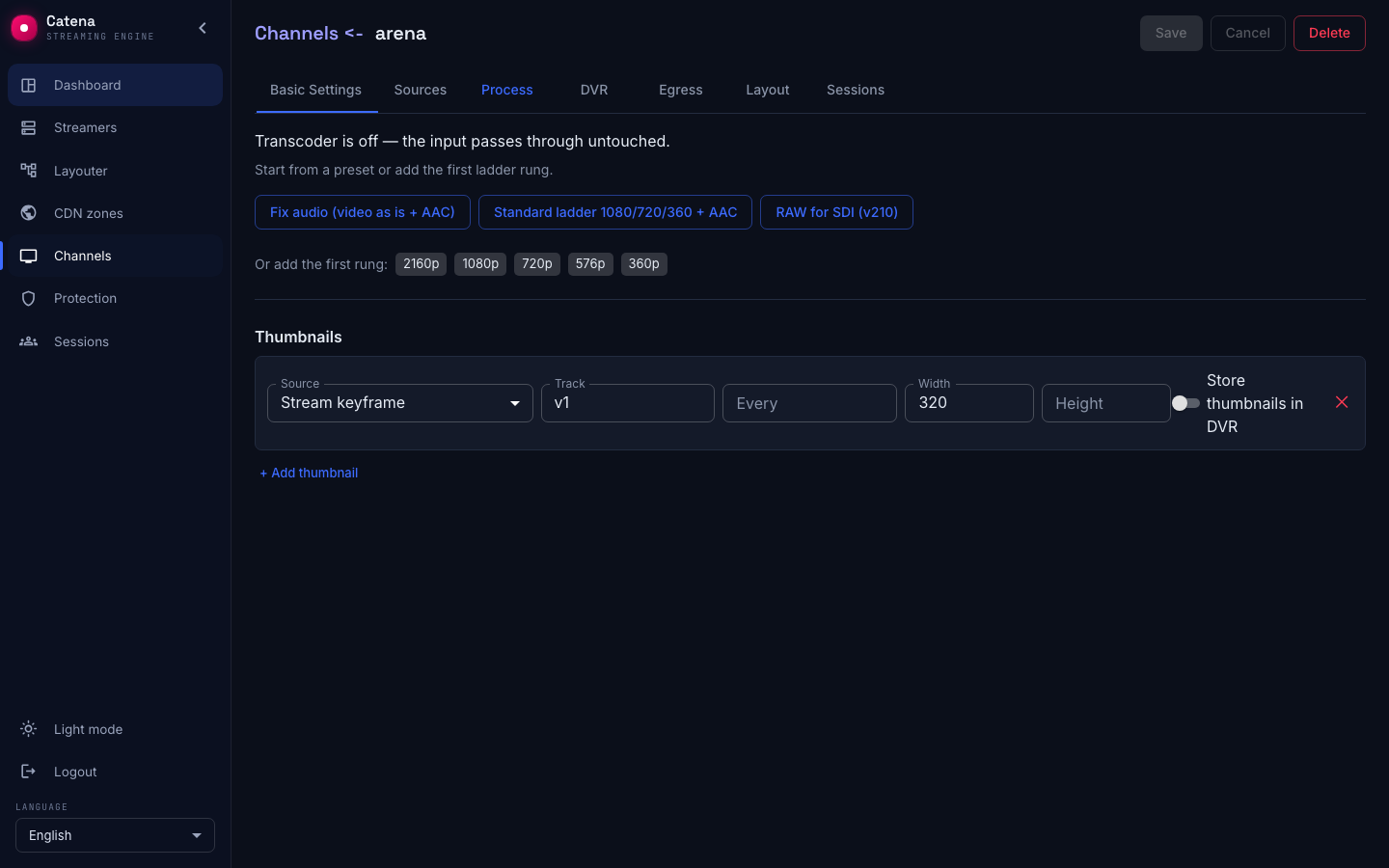Add the 1080p rung
1389x868 pixels.
point(480,264)
